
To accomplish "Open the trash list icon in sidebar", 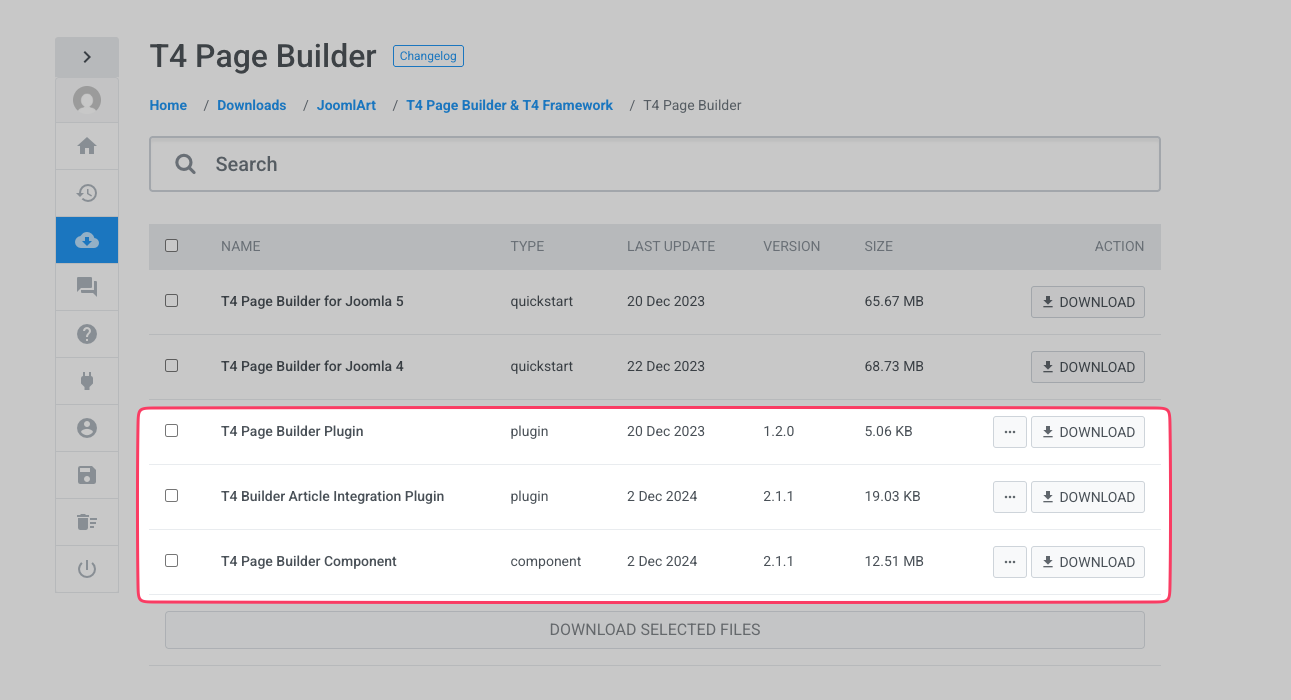I will point(87,522).
